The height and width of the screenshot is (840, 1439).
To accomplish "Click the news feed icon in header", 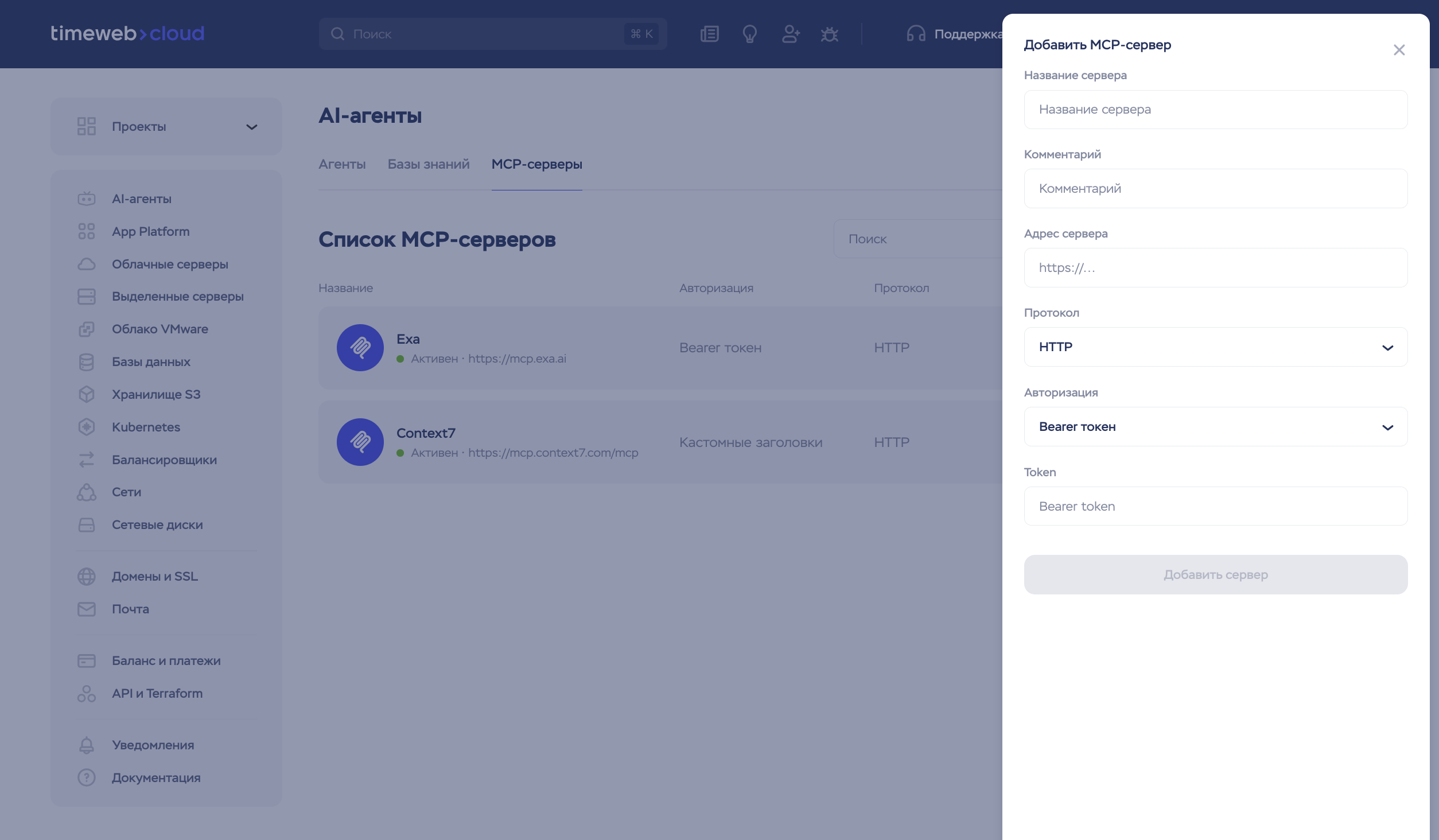I will (710, 34).
